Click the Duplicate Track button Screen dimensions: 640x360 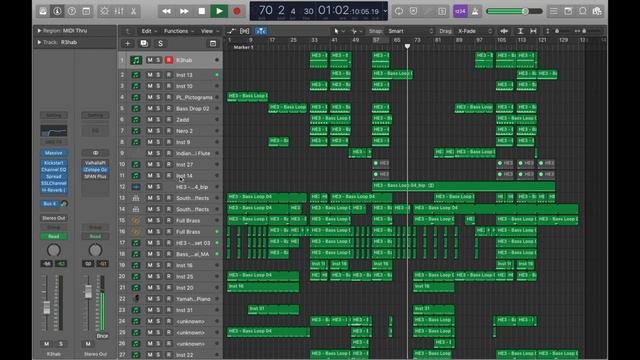[x=144, y=43]
